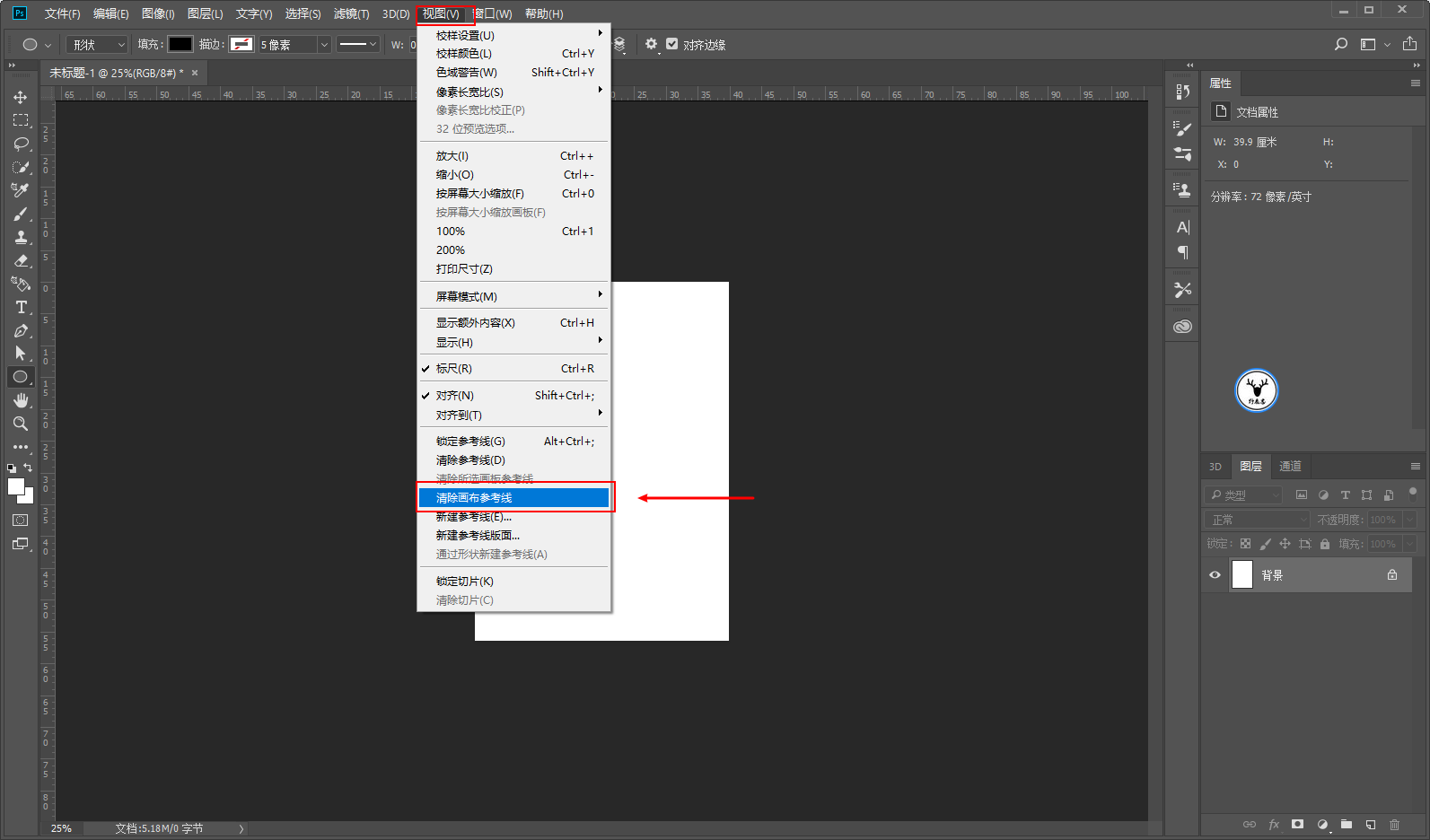Select the Lasso tool
The width and height of the screenshot is (1430, 840).
click(x=21, y=144)
